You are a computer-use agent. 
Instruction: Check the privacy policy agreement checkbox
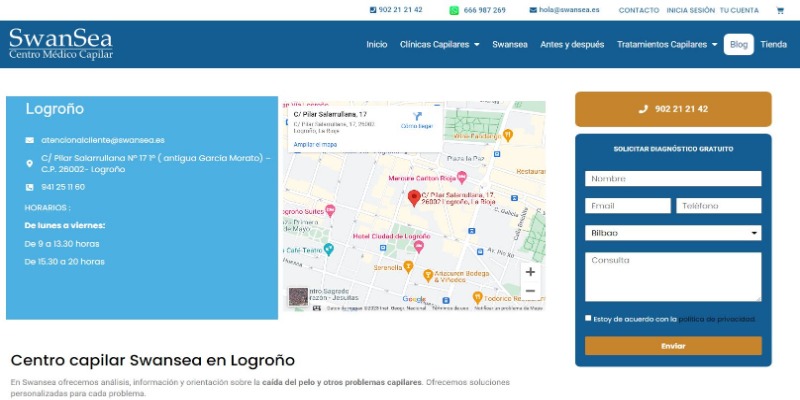click(588, 318)
